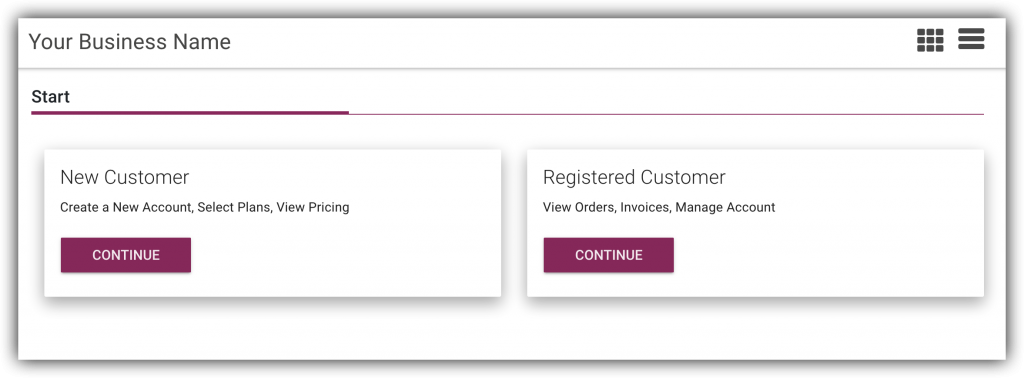Click the Invoices text
Screen dimensions: 1024x378
coord(644,208)
